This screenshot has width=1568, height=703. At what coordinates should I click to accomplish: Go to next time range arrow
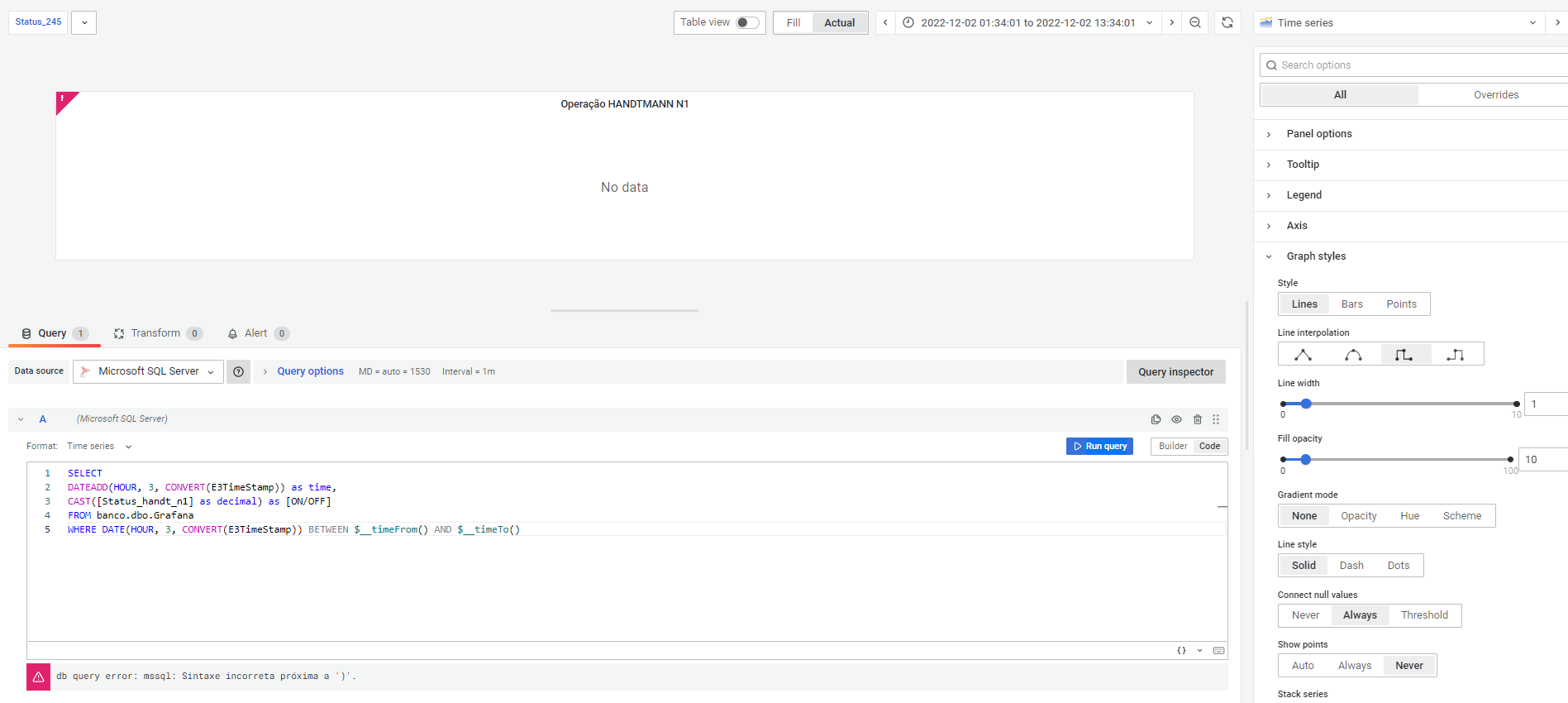(1172, 23)
